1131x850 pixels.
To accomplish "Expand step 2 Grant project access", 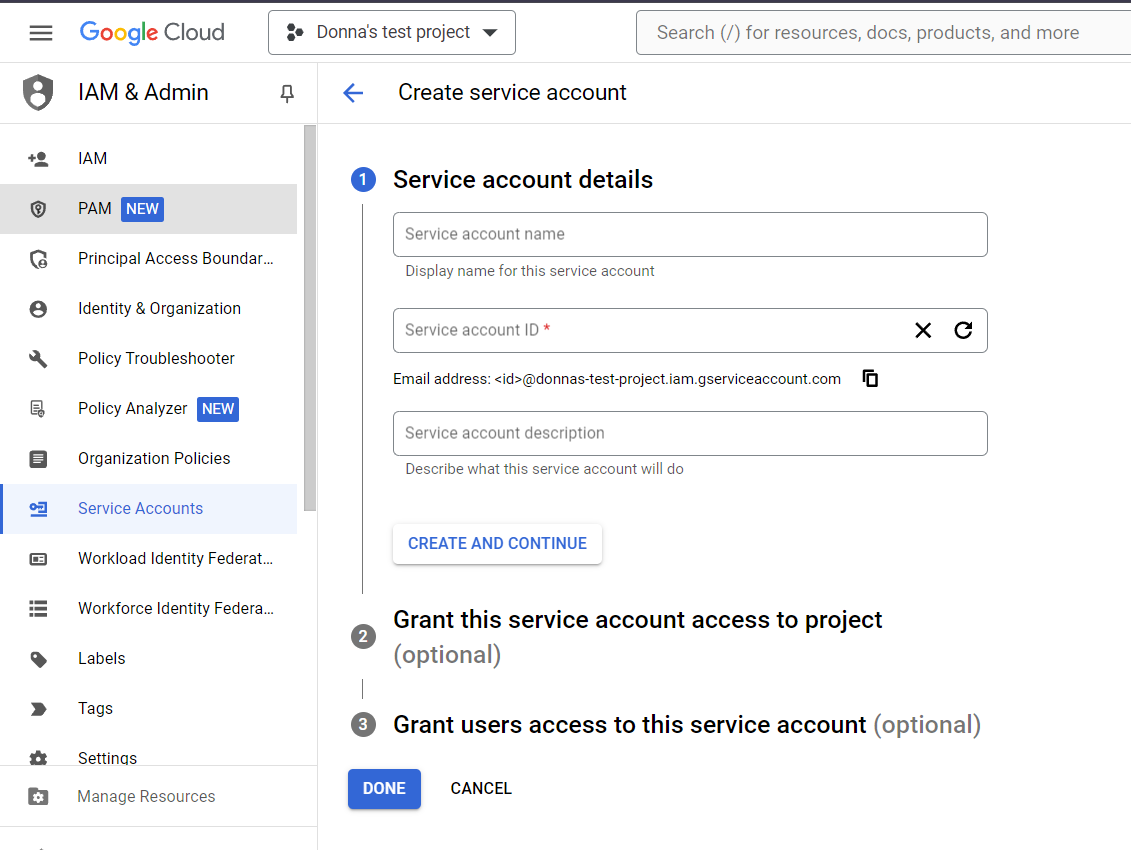I will pyautogui.click(x=638, y=637).
